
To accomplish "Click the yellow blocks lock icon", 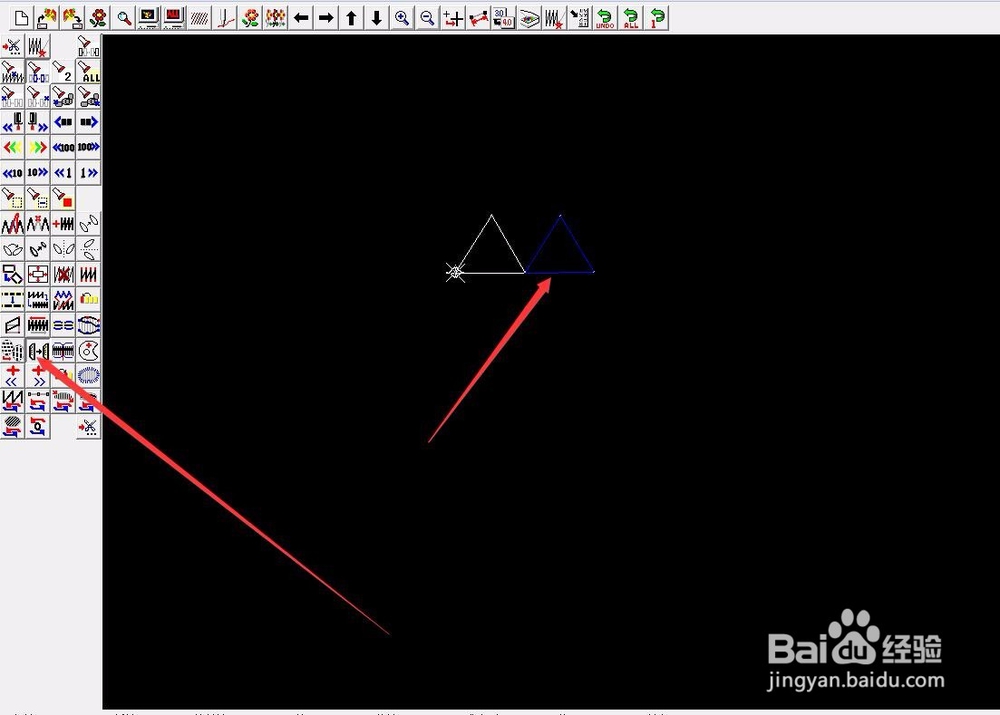I will [x=89, y=300].
